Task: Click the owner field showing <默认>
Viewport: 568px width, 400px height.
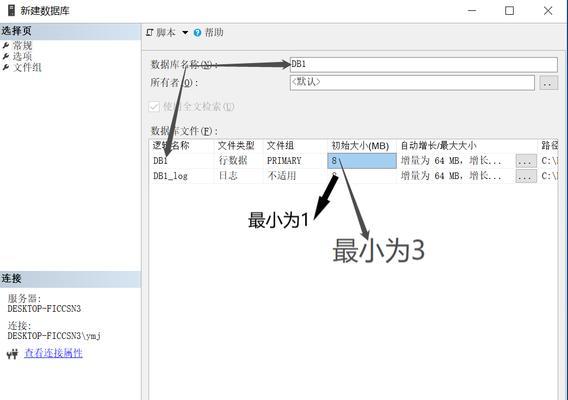Action: coord(412,83)
